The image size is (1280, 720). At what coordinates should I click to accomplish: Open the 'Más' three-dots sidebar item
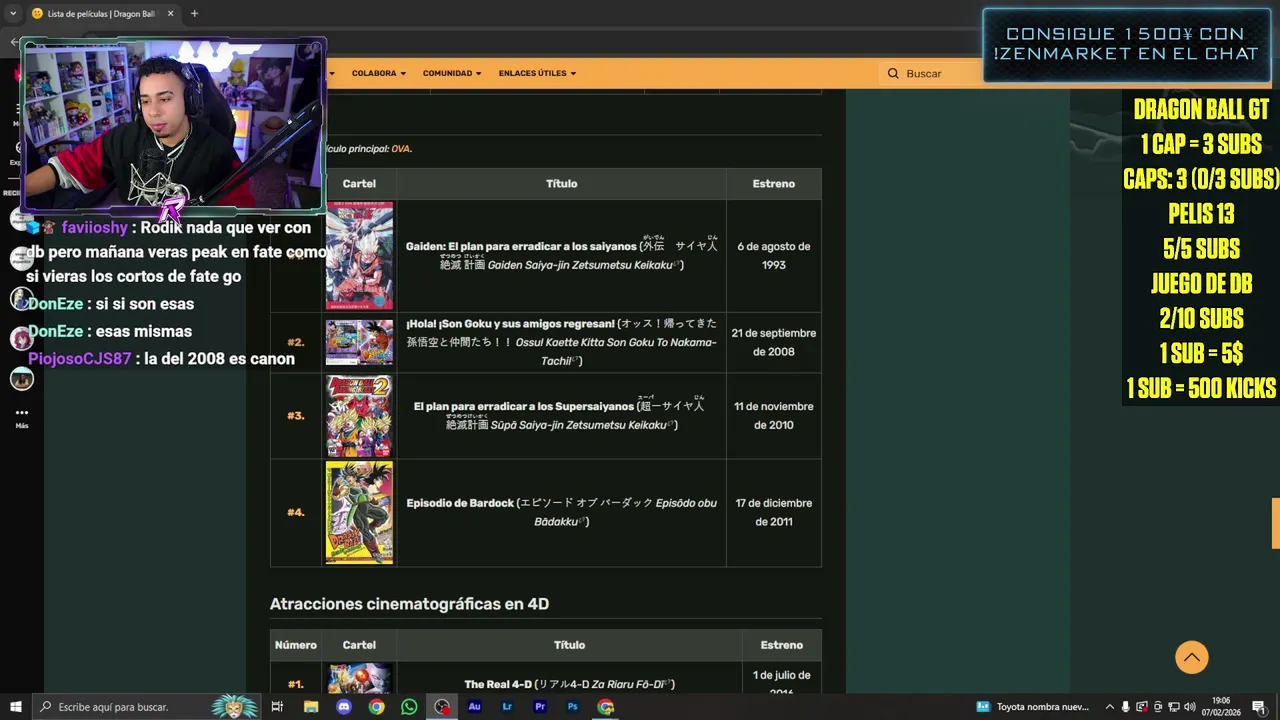[x=22, y=417]
